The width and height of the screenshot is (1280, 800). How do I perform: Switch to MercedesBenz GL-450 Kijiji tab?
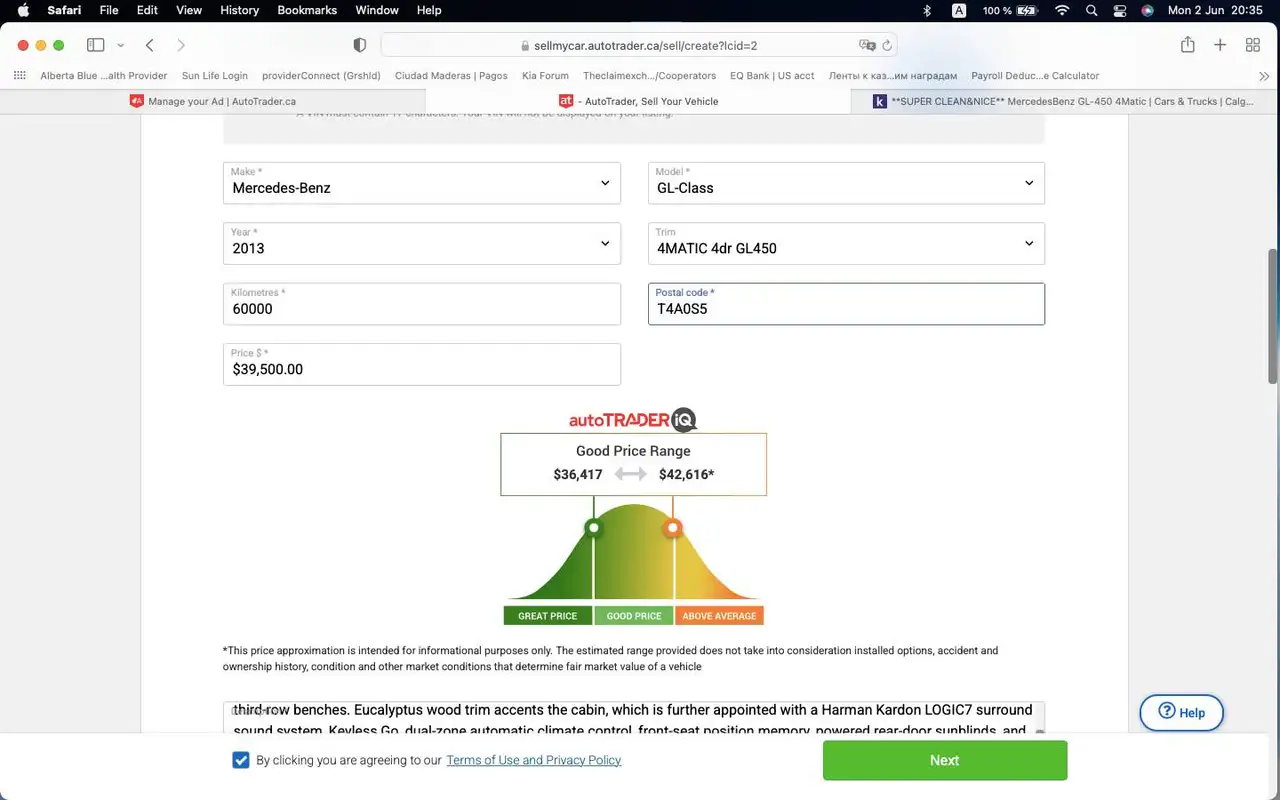(x=1065, y=101)
